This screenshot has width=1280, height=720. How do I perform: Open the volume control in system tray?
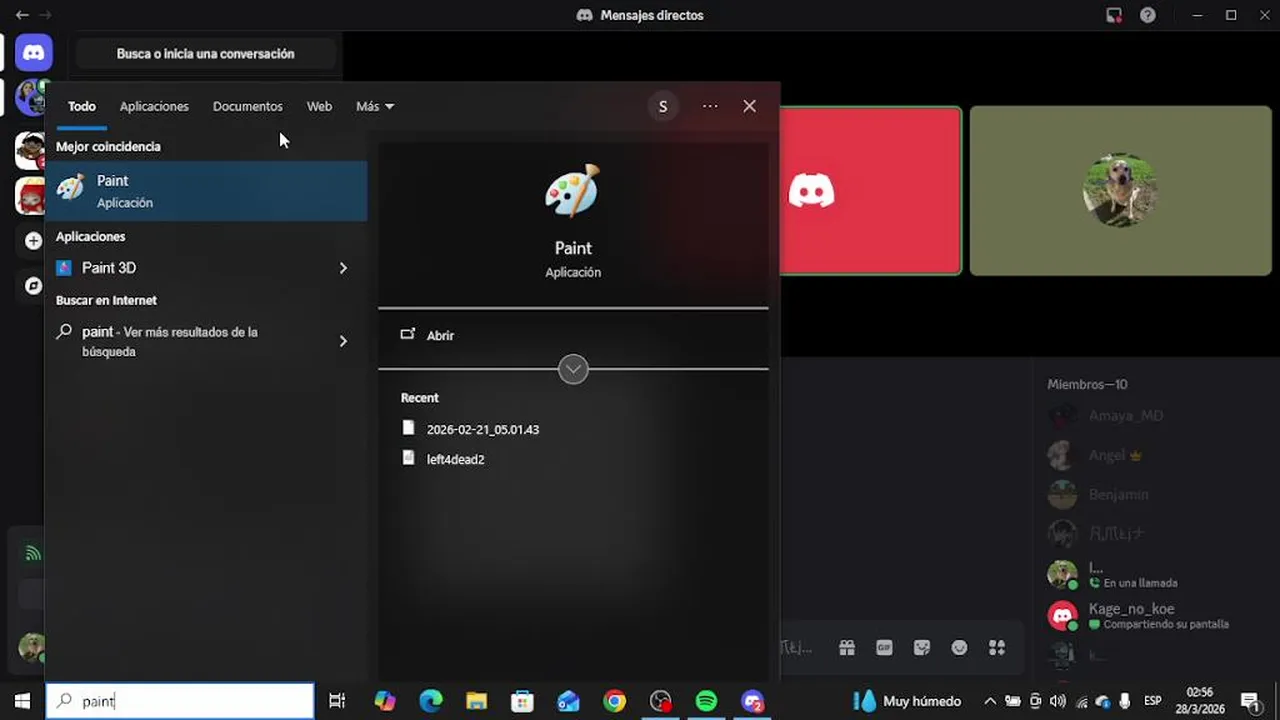1058,701
